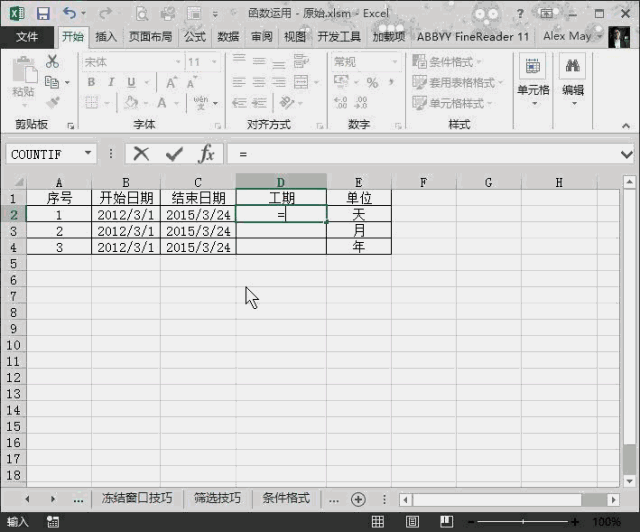Click the new sheet plus icon
Viewport: 640px width, 532px height.
point(358,499)
